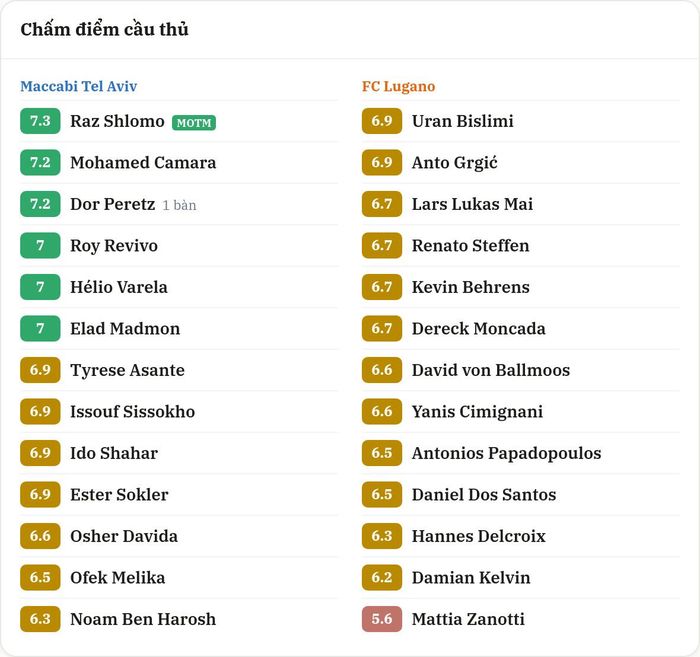Click Mohamed Camara's 7.2 rating badge

tap(40, 162)
